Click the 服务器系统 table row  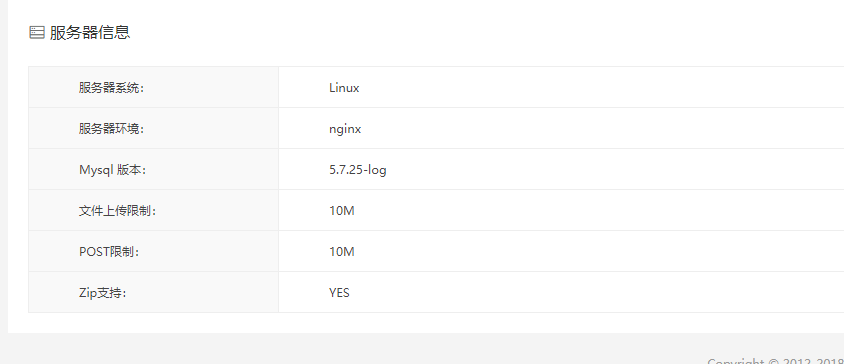436,87
